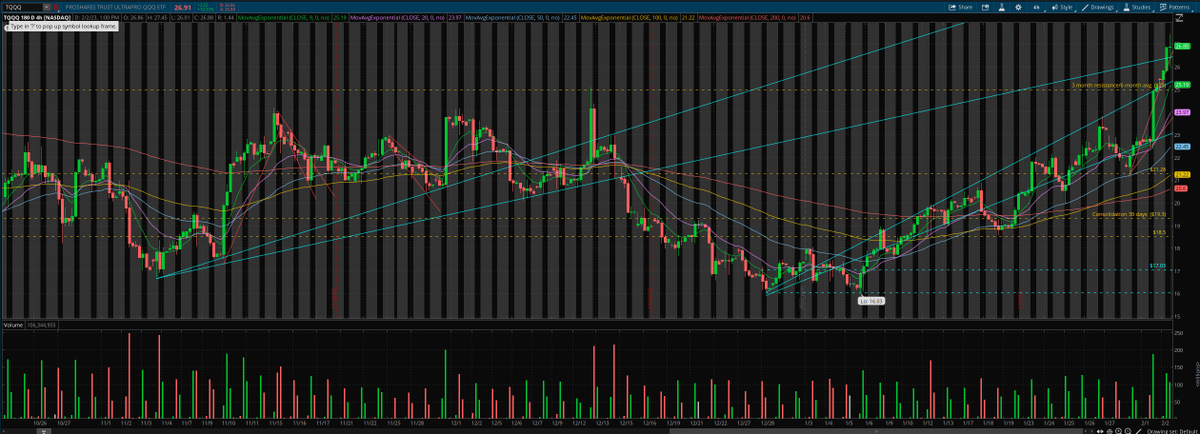Open chart settings gear icon
Image resolution: width=1200 pixels, height=434 pixels.
pos(1018,7)
